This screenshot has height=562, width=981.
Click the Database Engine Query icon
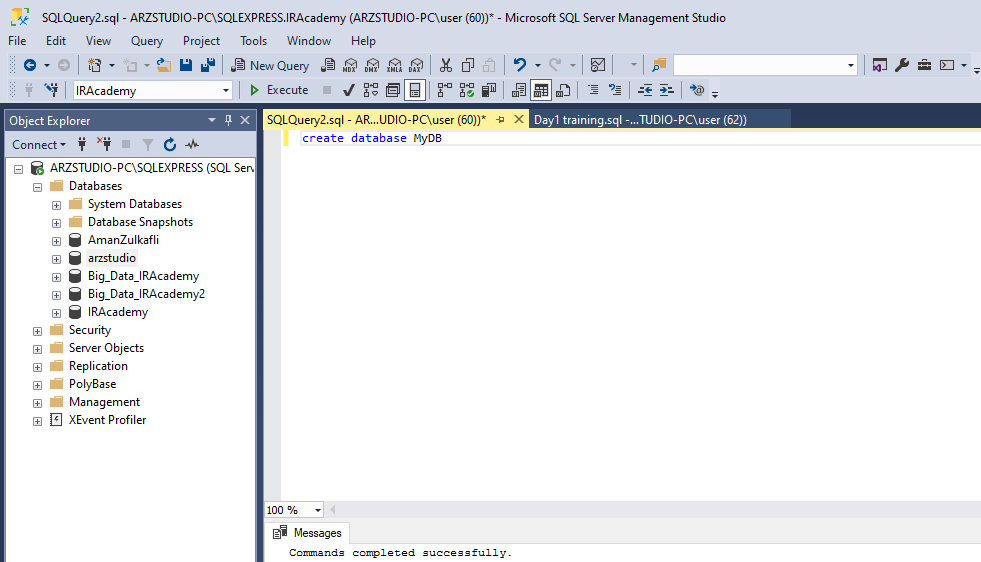pos(328,65)
